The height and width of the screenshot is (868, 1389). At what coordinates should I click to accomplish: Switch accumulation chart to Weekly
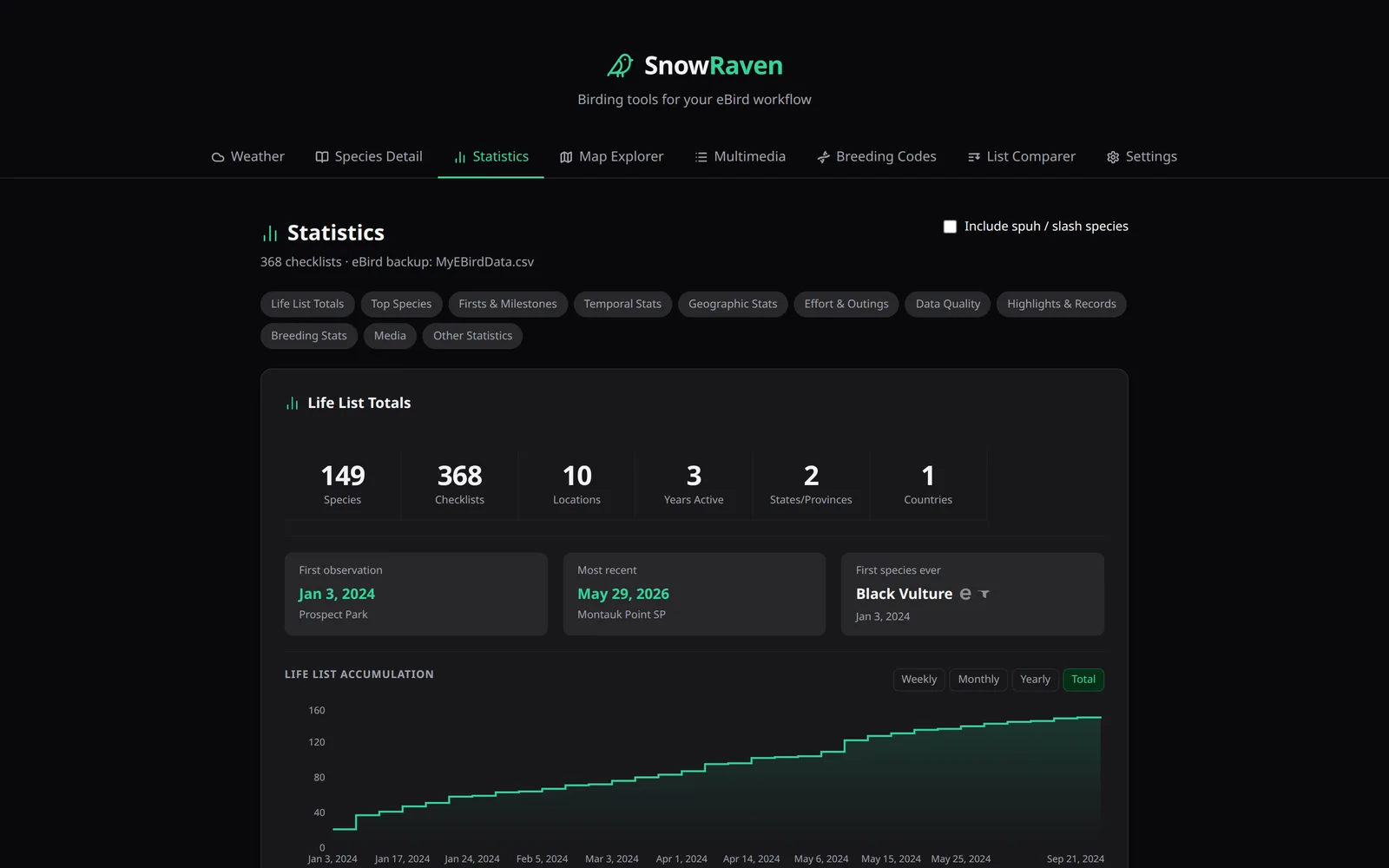pyautogui.click(x=918, y=680)
